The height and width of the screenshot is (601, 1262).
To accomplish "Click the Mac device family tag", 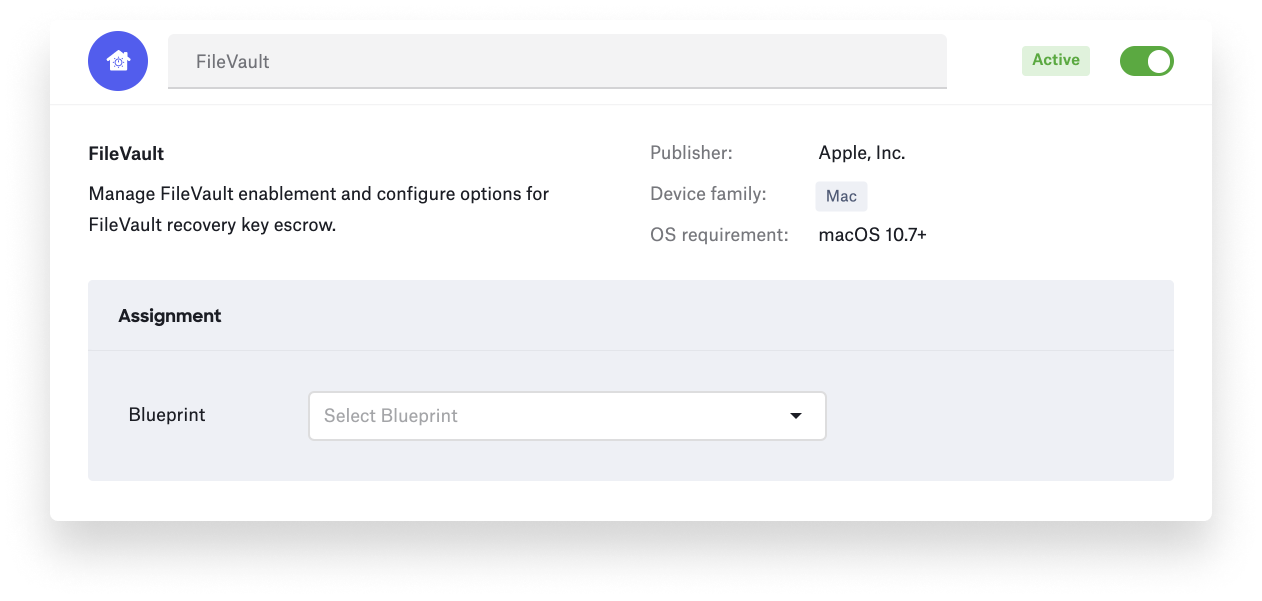I will (841, 196).
